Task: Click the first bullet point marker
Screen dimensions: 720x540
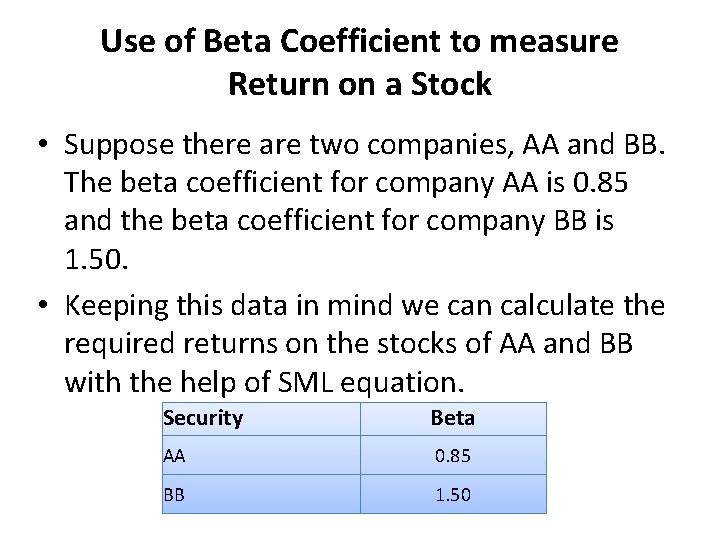Action: [x=46, y=146]
